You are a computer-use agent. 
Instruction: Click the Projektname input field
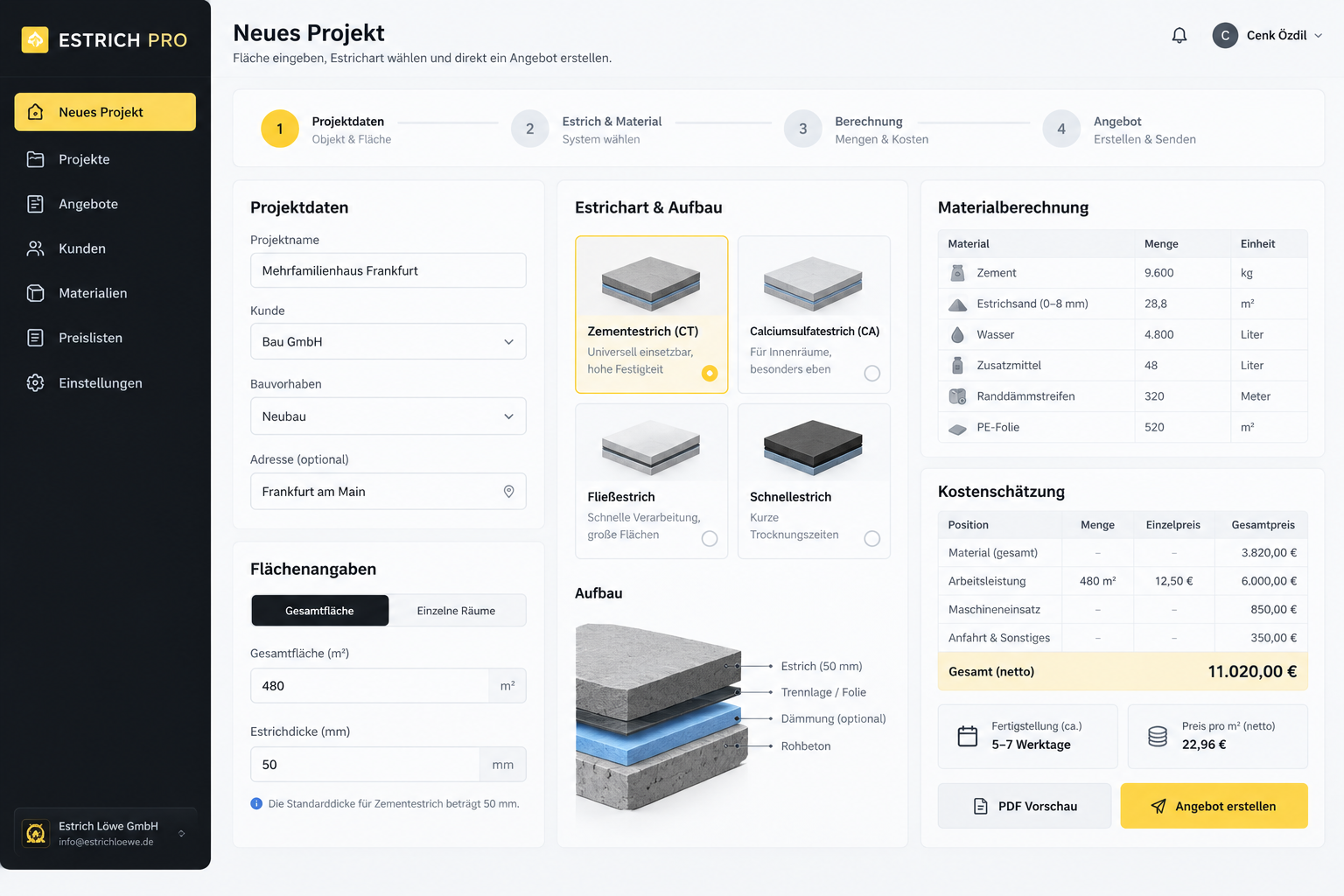(388, 270)
